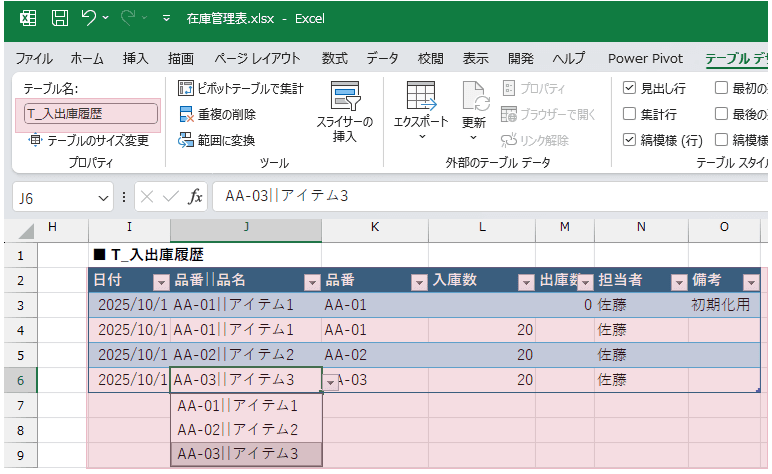Open Quick Access Toolbar customize menu
This screenshot has width=772, height=474.
166,19
